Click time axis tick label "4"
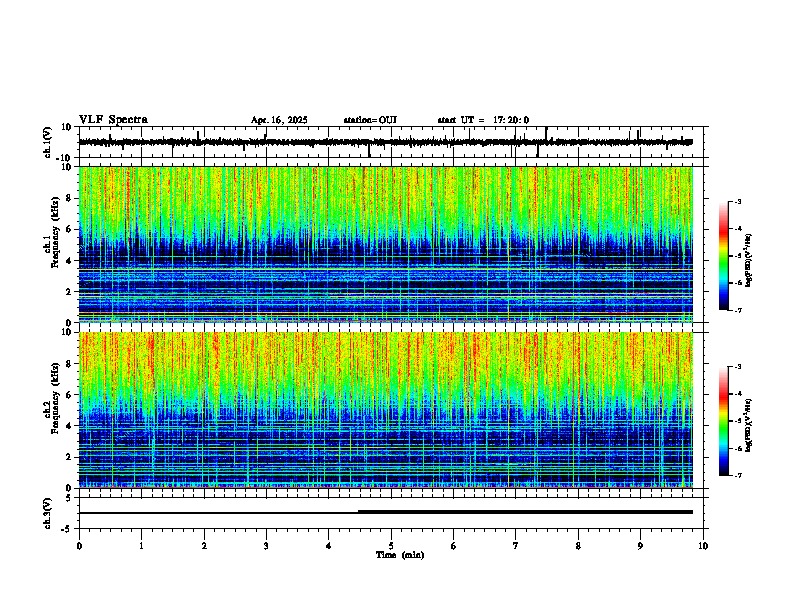This screenshot has height=612, width=792. [x=329, y=546]
